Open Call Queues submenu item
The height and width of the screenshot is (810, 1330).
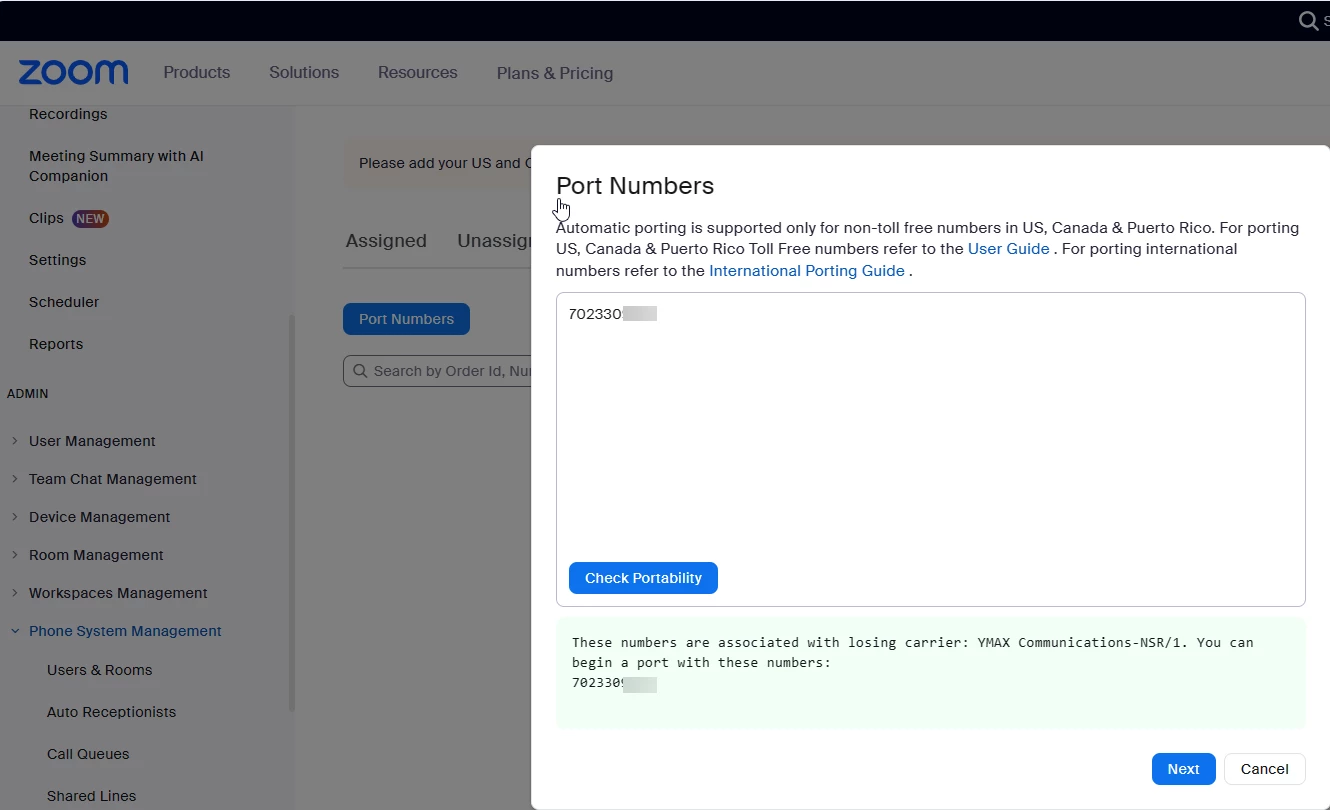[88, 754]
